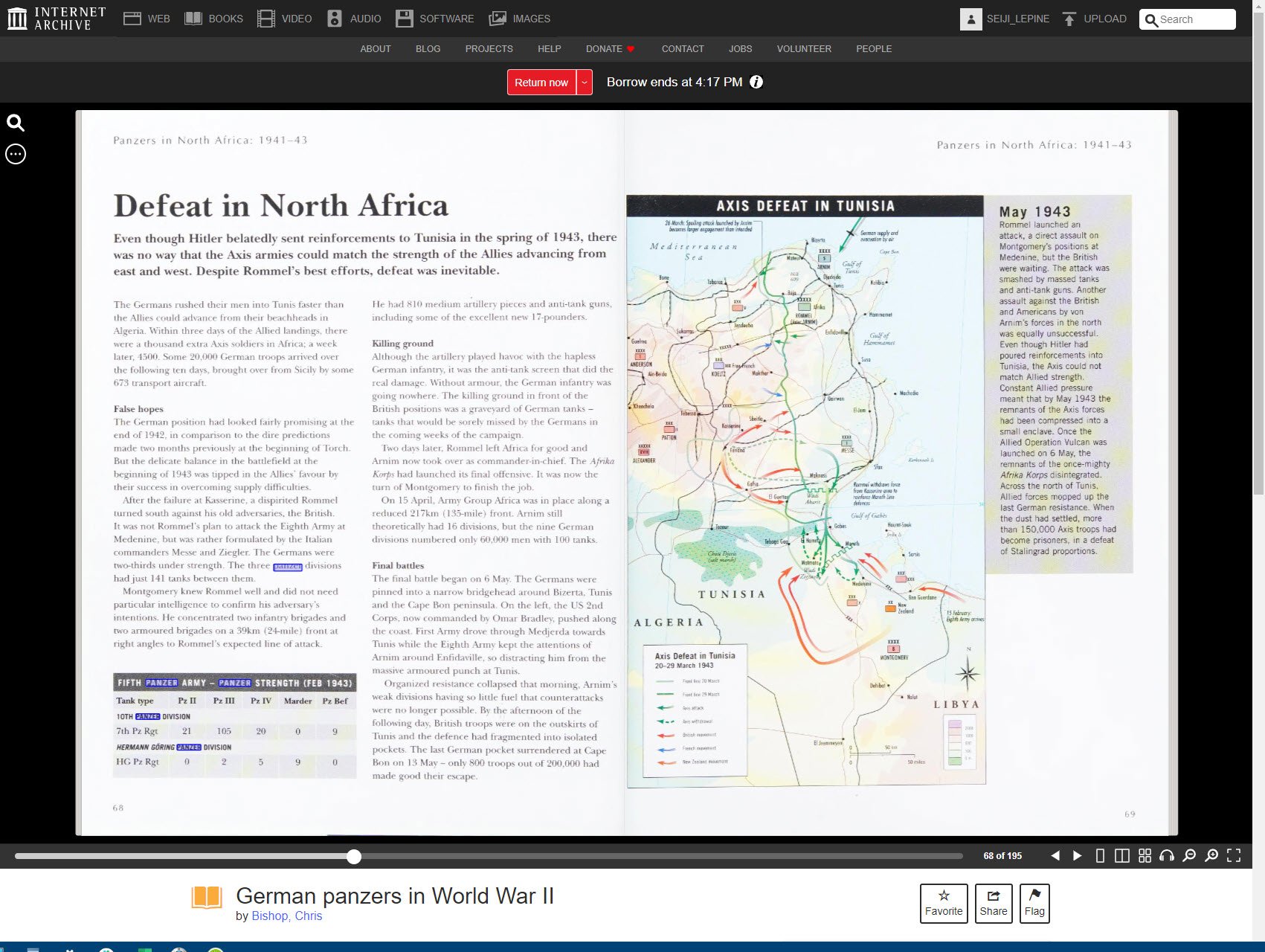
Task: Open the book text search icon
Action: tap(16, 123)
